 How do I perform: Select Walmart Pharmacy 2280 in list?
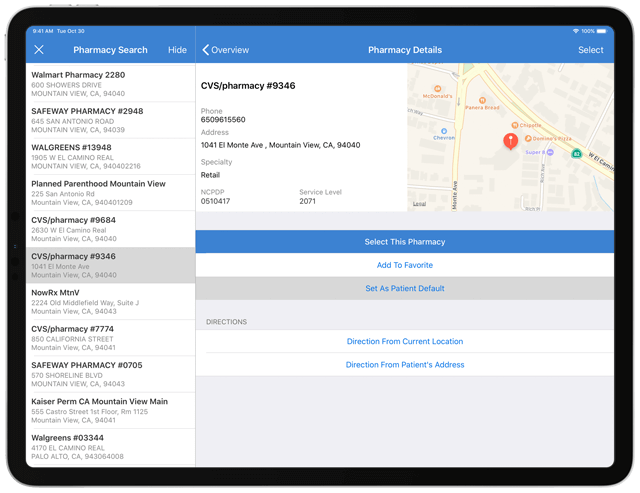(x=110, y=84)
